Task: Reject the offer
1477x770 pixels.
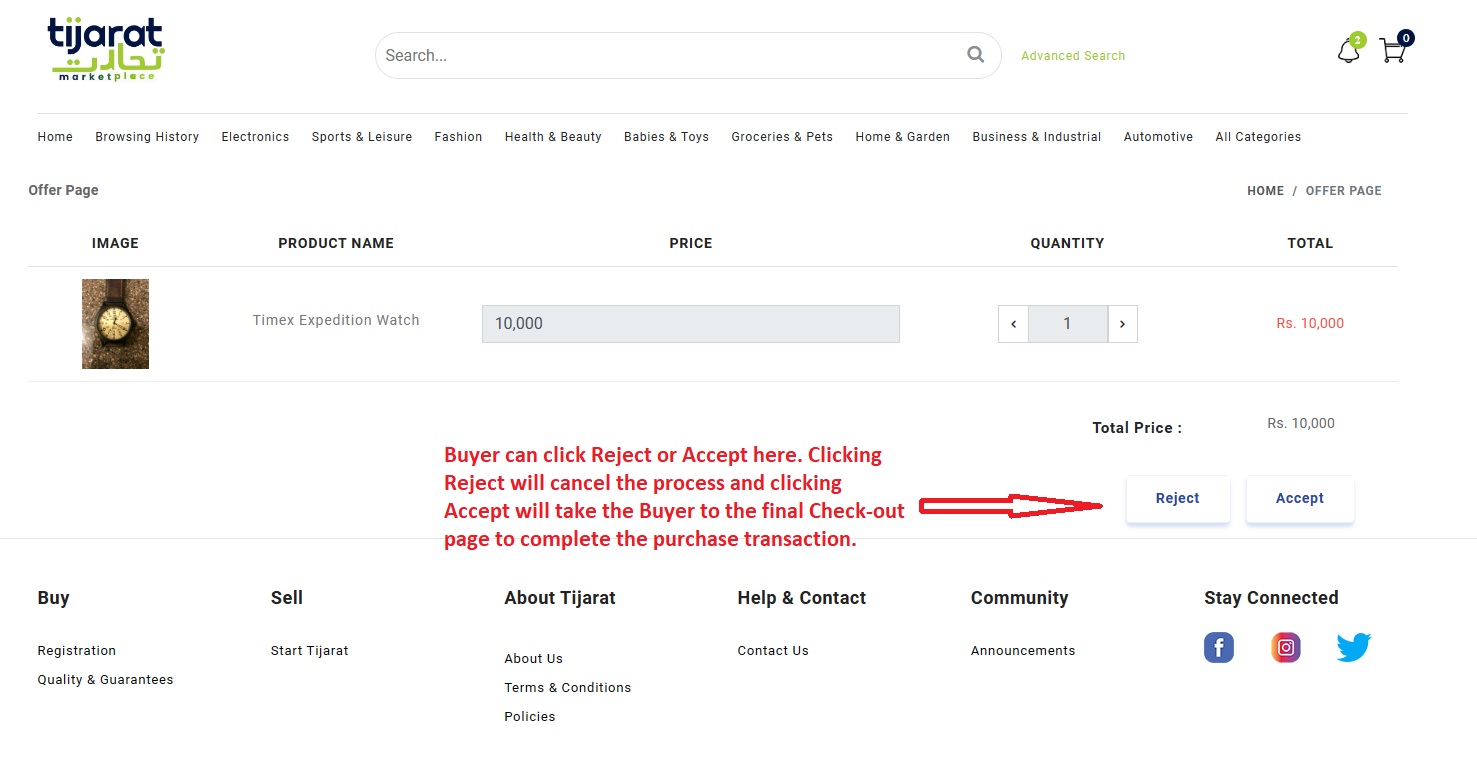Action: (1178, 498)
